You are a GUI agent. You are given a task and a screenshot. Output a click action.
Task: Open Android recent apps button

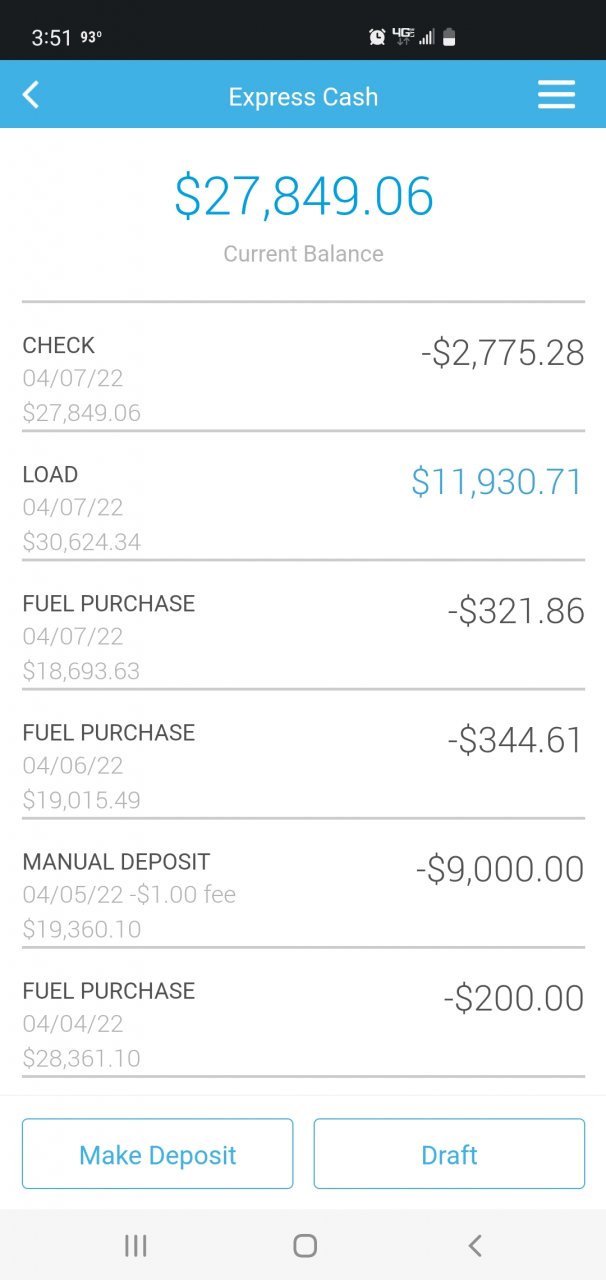[x=135, y=1245]
